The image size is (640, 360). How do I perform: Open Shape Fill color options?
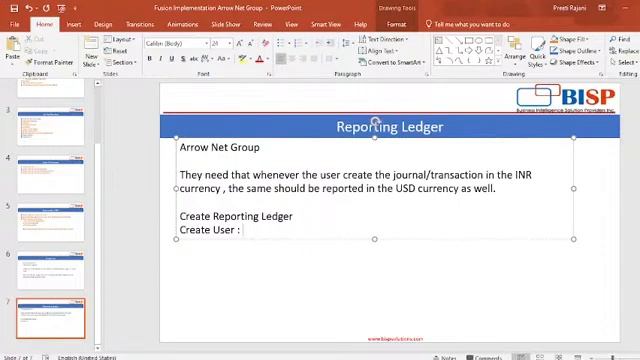coord(569,39)
